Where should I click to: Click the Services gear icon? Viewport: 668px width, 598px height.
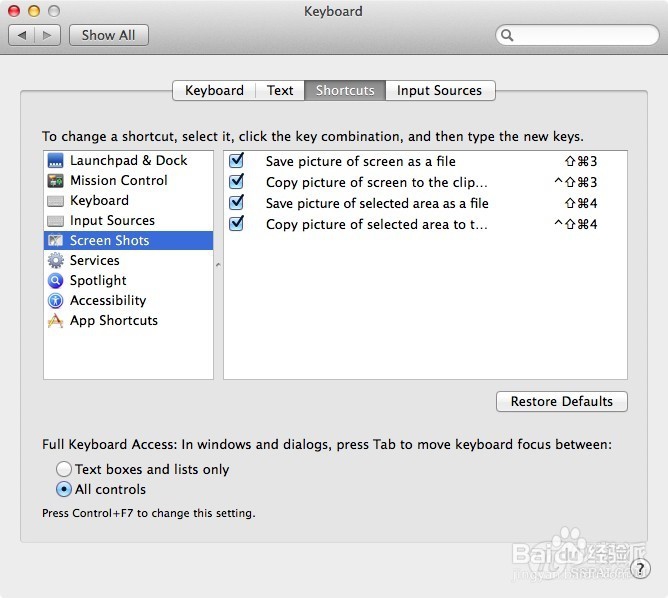(x=55, y=260)
